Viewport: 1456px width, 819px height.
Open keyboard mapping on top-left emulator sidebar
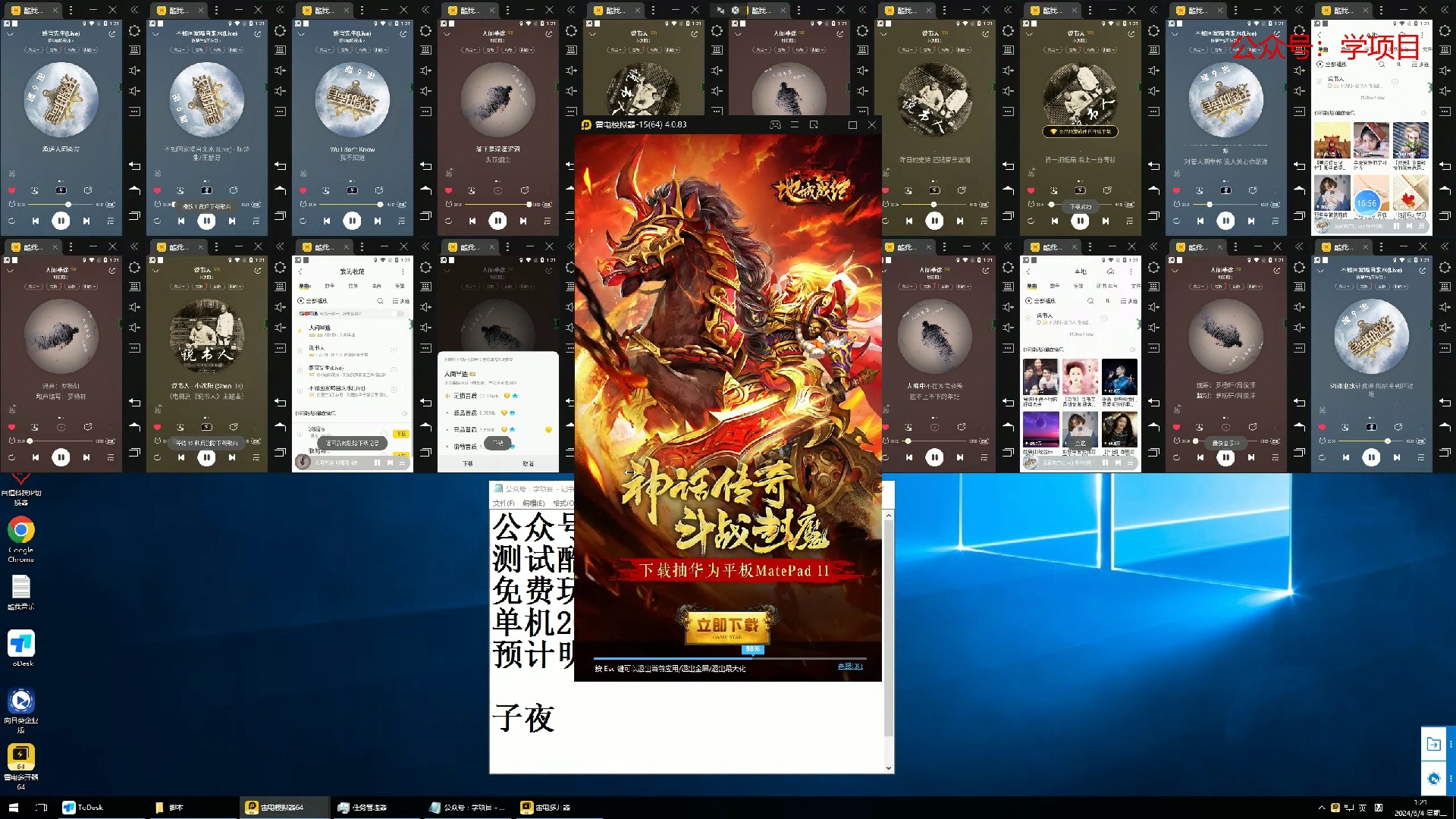click(x=134, y=50)
